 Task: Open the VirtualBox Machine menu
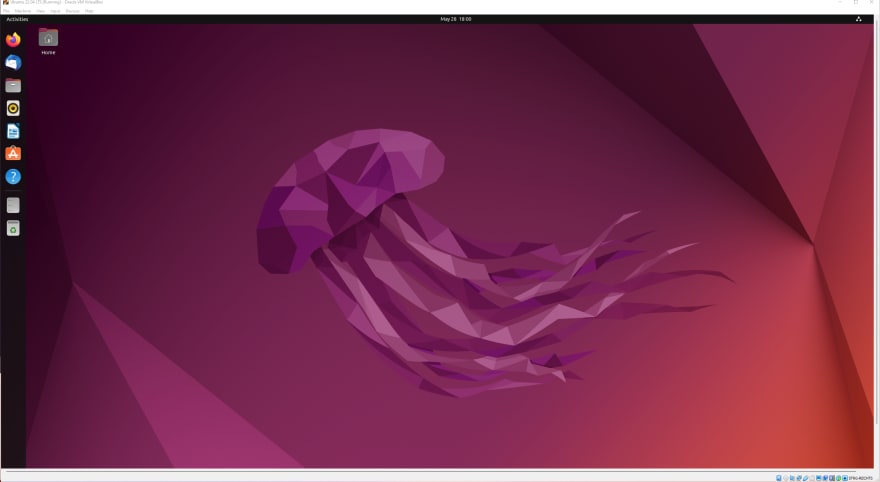click(23, 11)
